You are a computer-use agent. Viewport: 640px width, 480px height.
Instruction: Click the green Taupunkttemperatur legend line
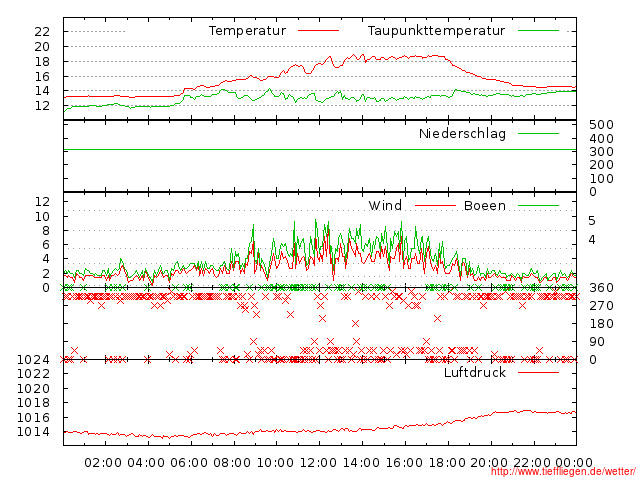point(538,31)
